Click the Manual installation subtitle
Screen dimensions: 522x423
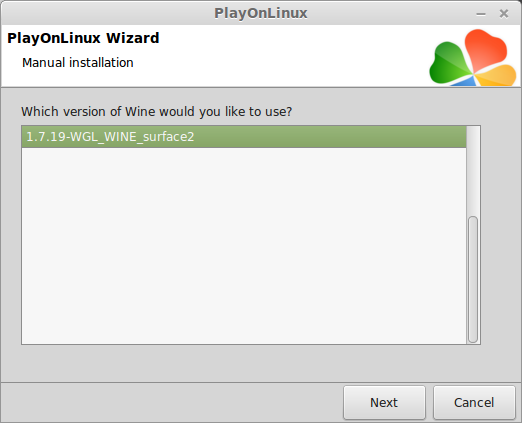(78, 63)
